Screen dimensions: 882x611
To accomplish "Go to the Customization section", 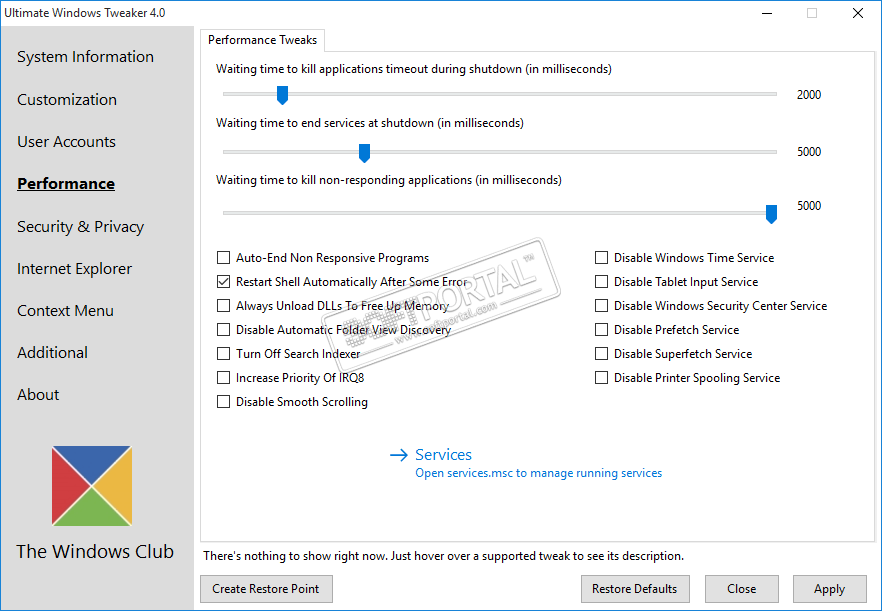I will pos(67,100).
